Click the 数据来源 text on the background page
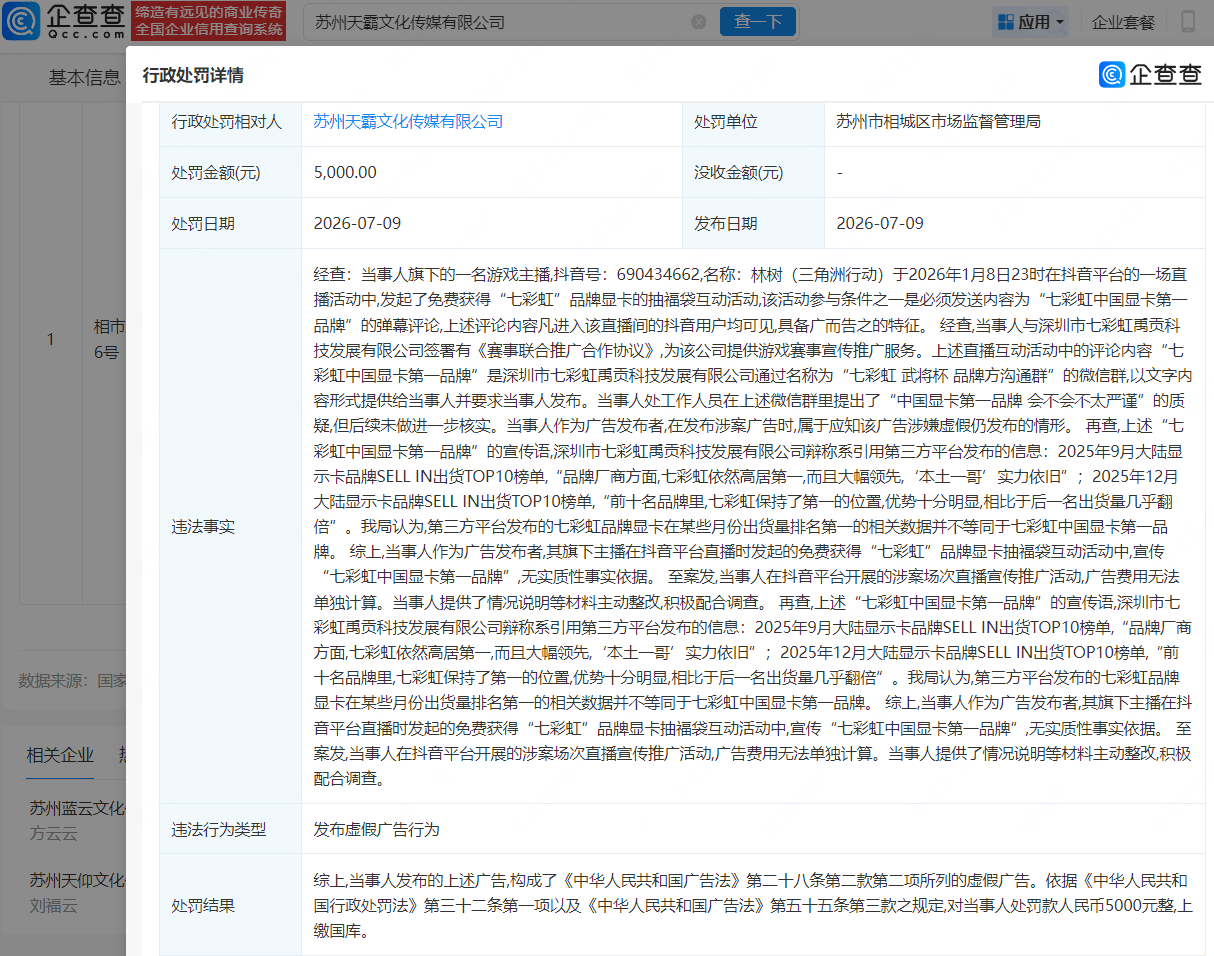Screen dimensions: 1214x956 tap(72, 681)
